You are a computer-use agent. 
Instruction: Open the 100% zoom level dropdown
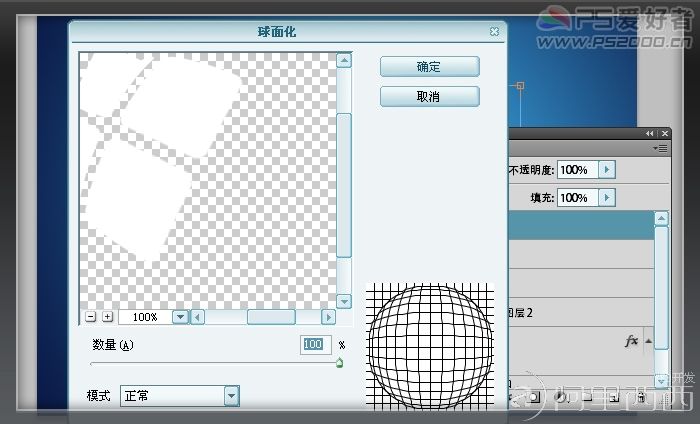[x=180, y=317]
